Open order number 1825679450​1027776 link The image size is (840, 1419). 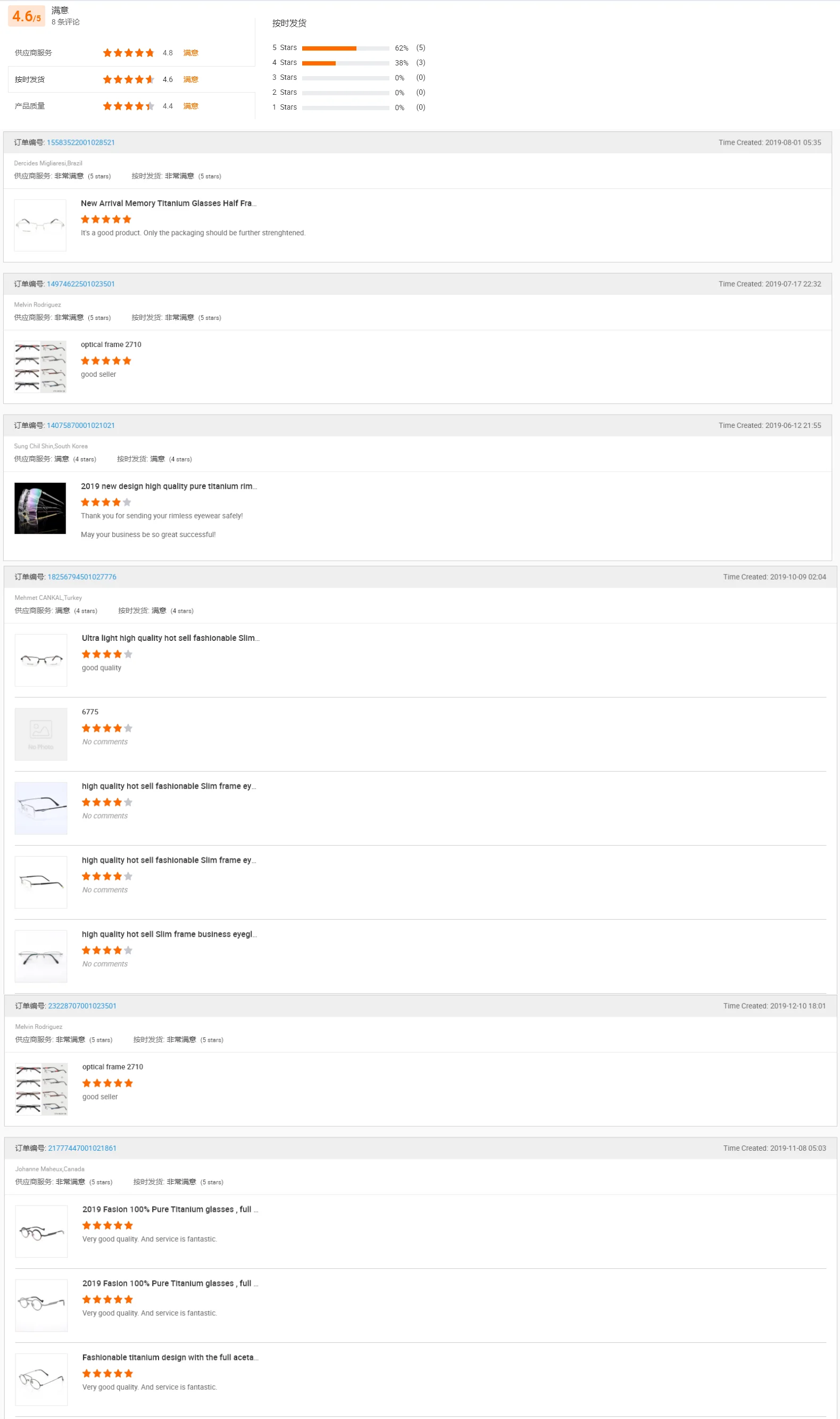coord(81,577)
